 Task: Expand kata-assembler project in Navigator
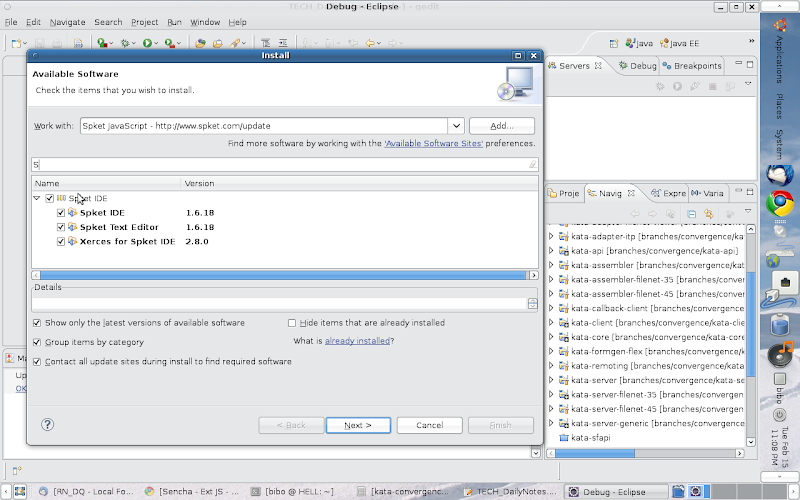point(551,265)
